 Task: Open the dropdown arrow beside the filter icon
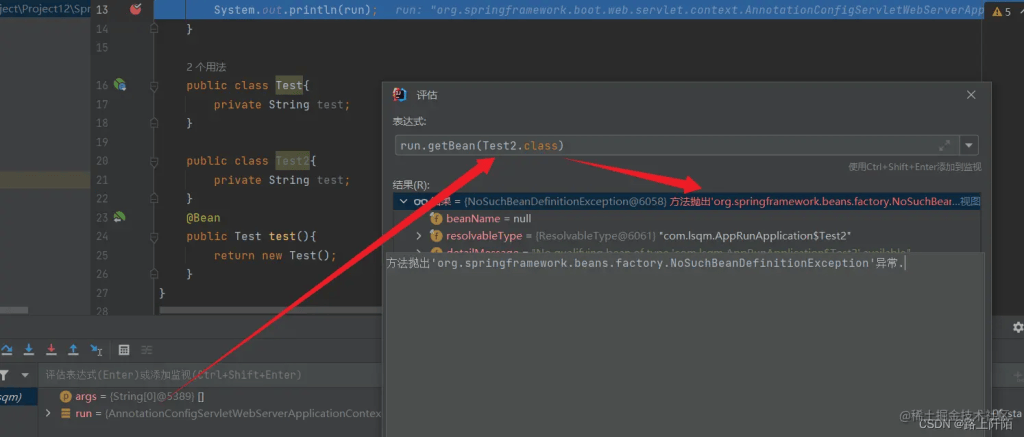coord(24,375)
